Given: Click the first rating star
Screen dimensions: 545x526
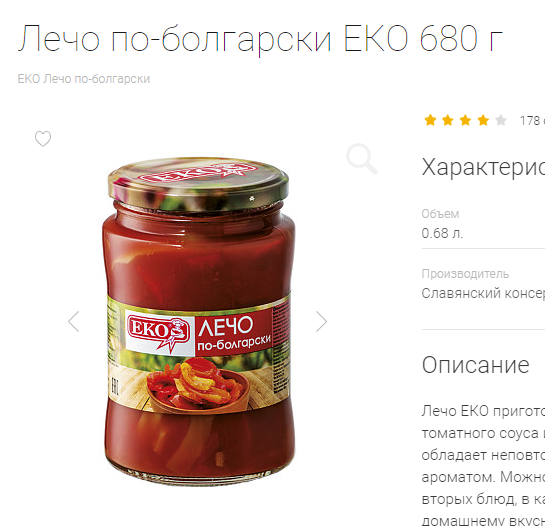Looking at the screenshot, I should pyautogui.click(x=430, y=120).
